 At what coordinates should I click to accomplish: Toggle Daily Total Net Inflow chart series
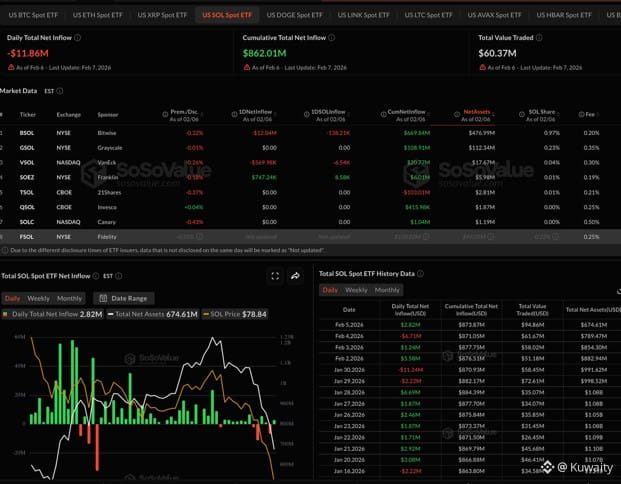pyautogui.click(x=52, y=314)
